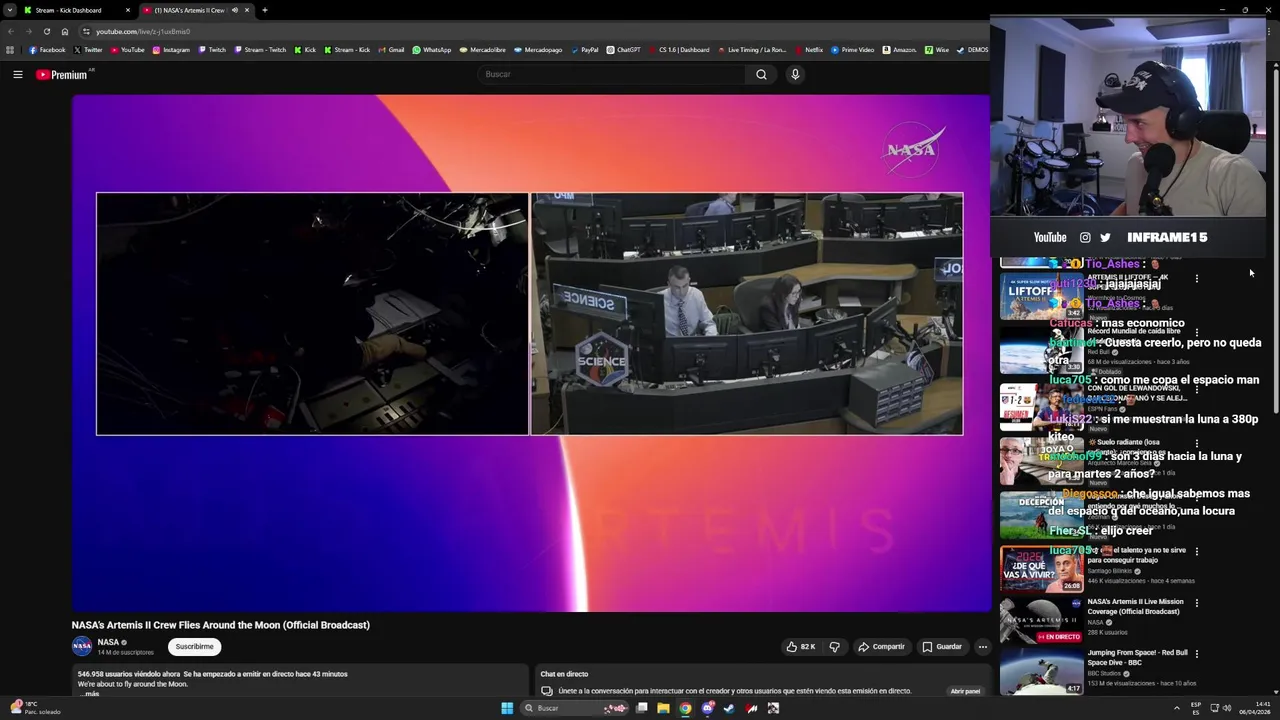Screen dimensions: 1280x720
Task: Open a new browser tab
Action: (x=264, y=10)
